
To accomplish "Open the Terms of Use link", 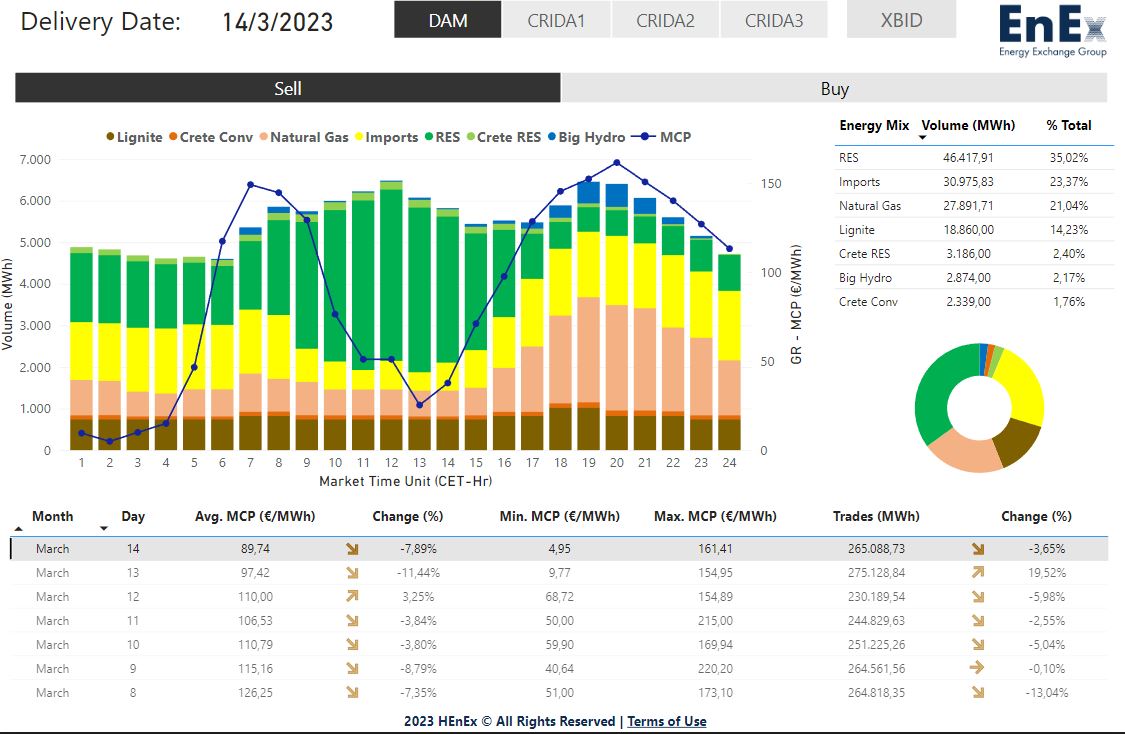I will click(666, 721).
